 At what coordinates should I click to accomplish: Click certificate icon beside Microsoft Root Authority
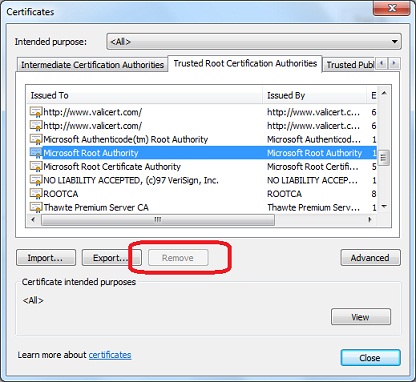pos(36,153)
